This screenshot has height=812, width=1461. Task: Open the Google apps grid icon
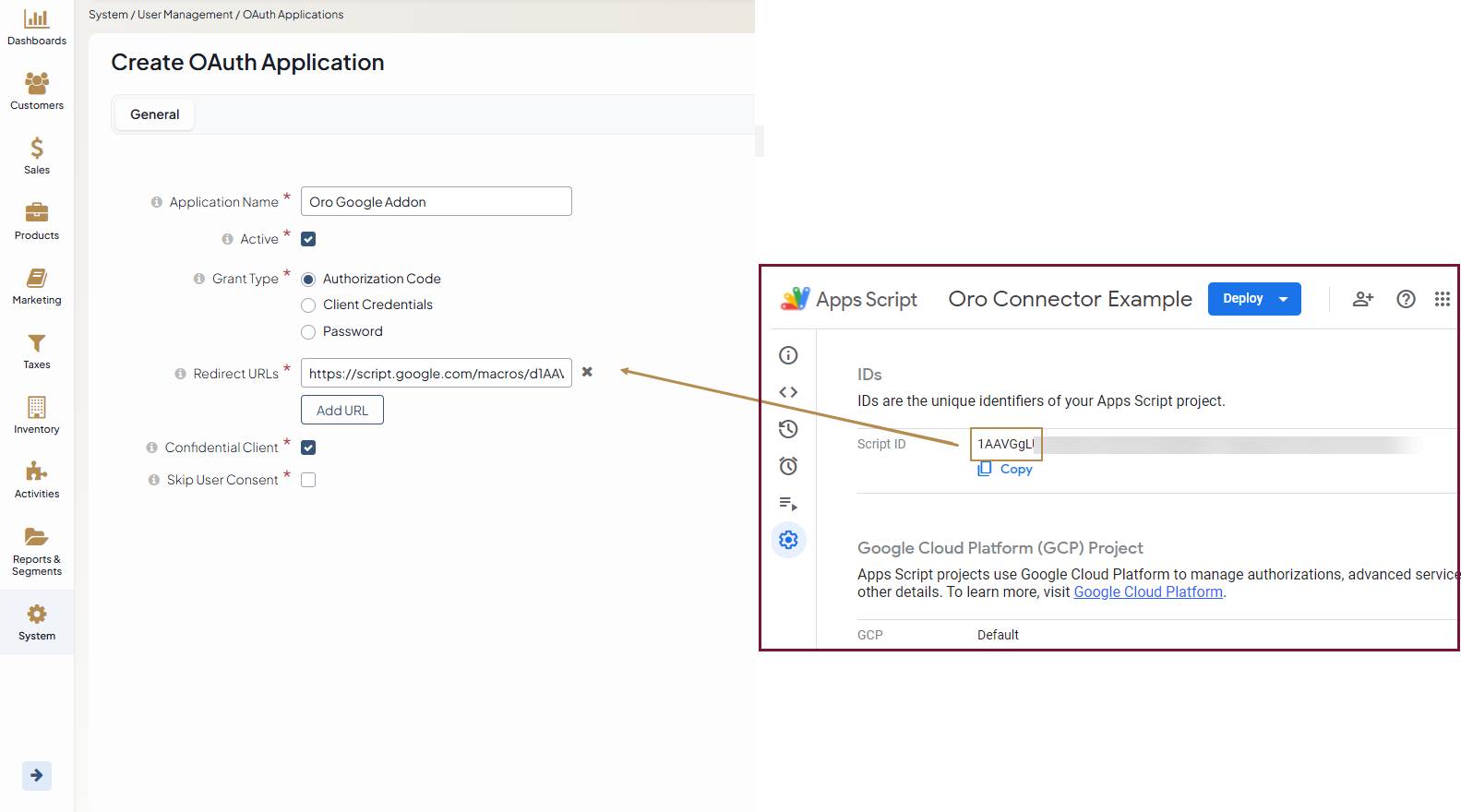click(x=1442, y=299)
